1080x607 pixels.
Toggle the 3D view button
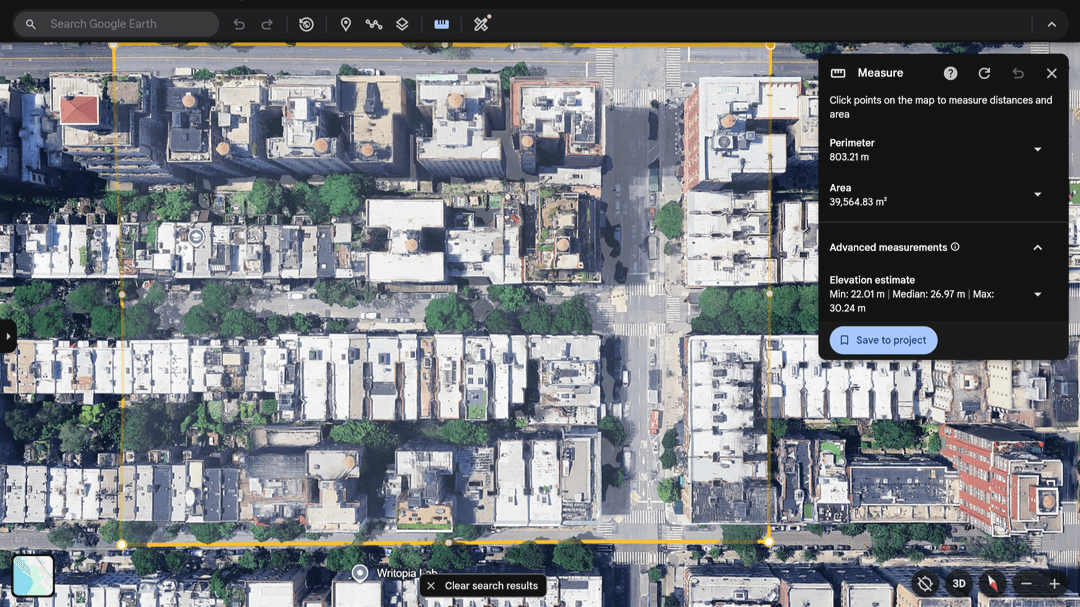click(959, 584)
